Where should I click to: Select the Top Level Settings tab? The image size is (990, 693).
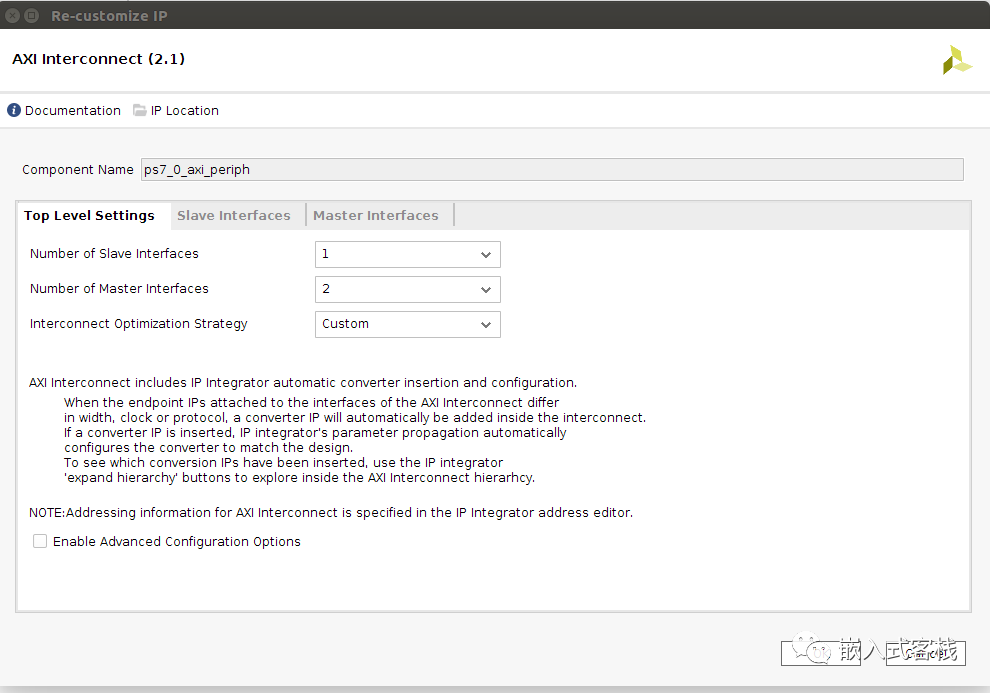click(89, 216)
